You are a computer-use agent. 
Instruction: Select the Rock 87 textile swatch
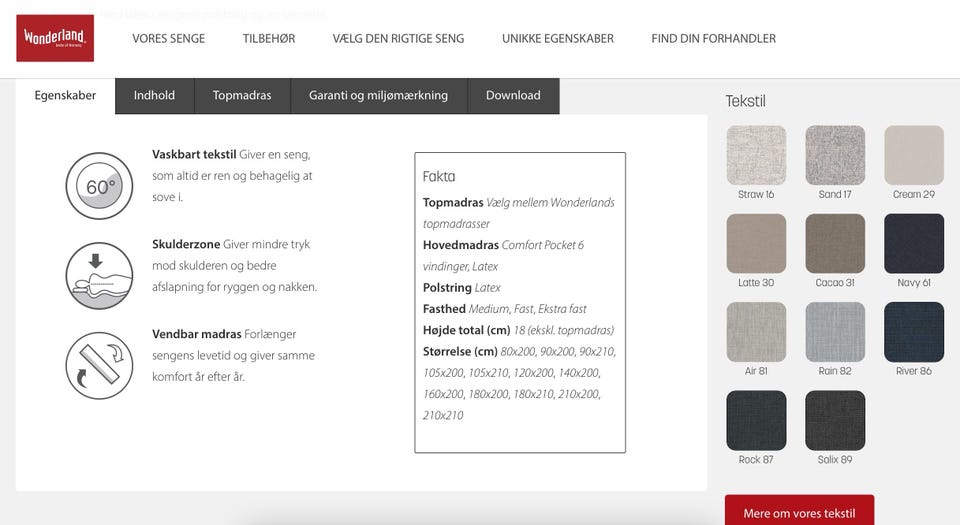[756, 420]
